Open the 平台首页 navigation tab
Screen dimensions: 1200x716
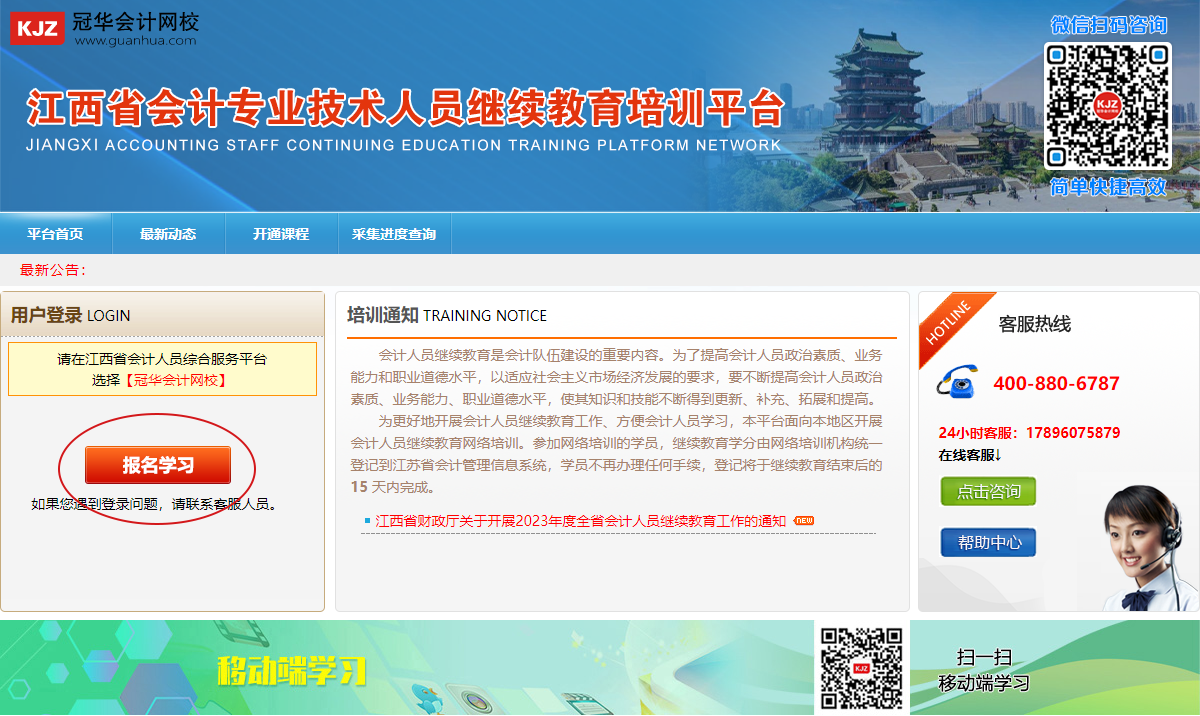(55, 234)
